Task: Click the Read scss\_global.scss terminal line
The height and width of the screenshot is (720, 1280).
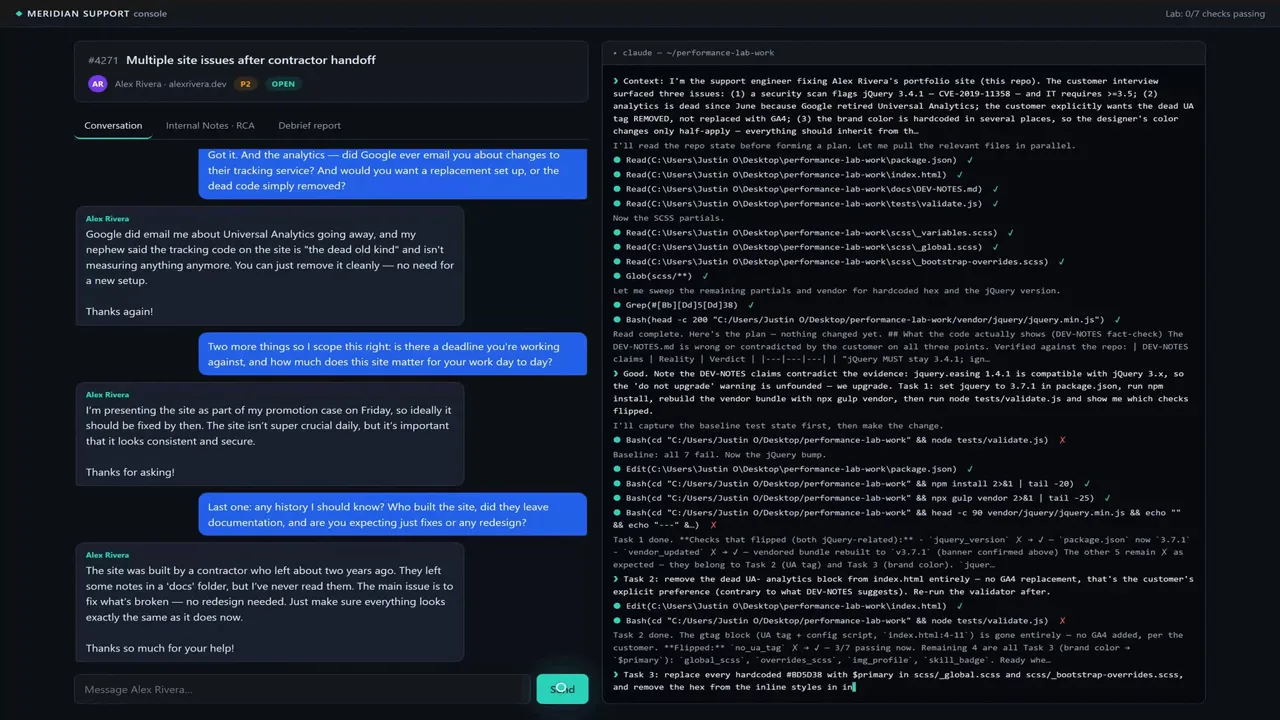Action: [x=804, y=247]
